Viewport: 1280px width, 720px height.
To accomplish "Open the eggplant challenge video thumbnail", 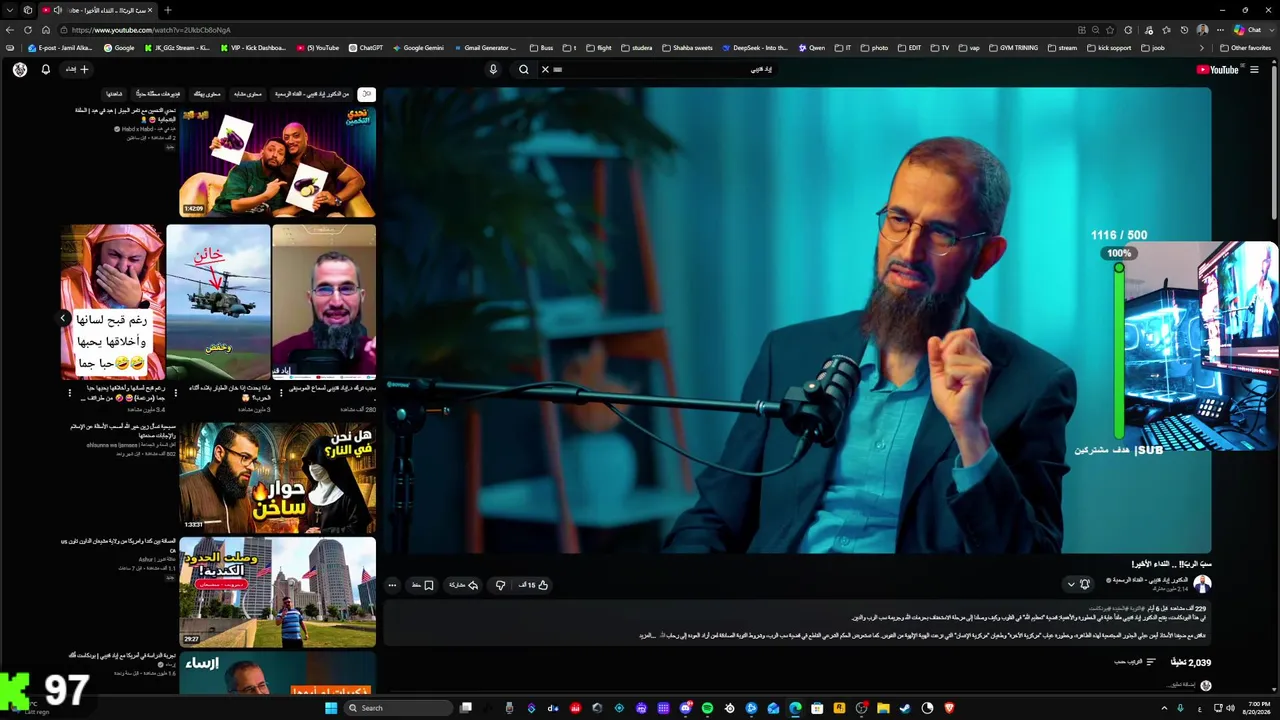I will [x=278, y=162].
